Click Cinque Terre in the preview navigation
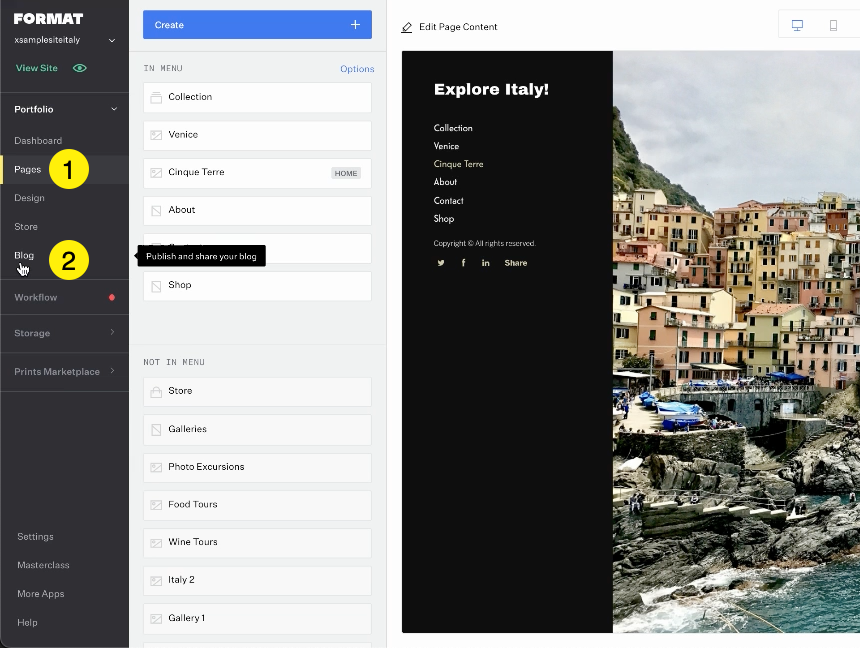 (x=459, y=164)
